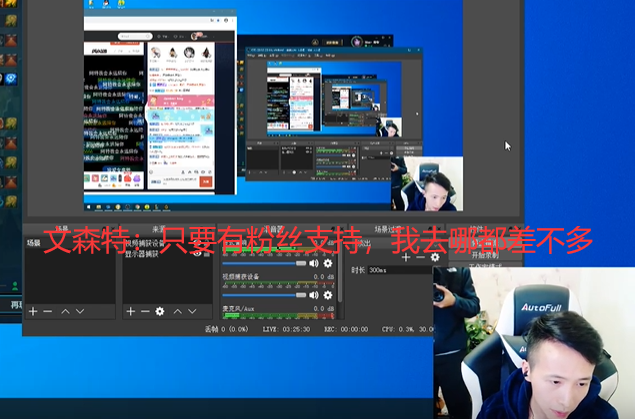This screenshot has width=635, height=419.
Task: Click the 视频捕获设备 volume slider
Action: pyautogui.click(x=264, y=295)
